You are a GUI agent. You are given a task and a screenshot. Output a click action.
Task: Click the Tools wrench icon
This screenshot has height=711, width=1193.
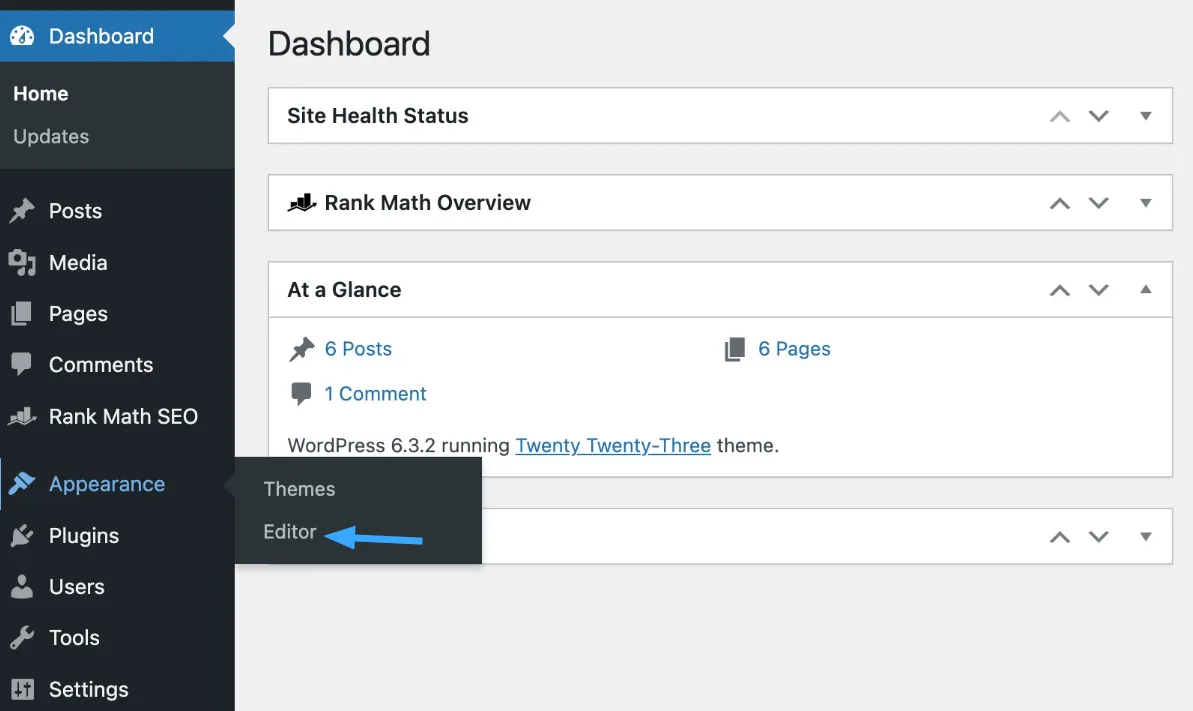[22, 638]
